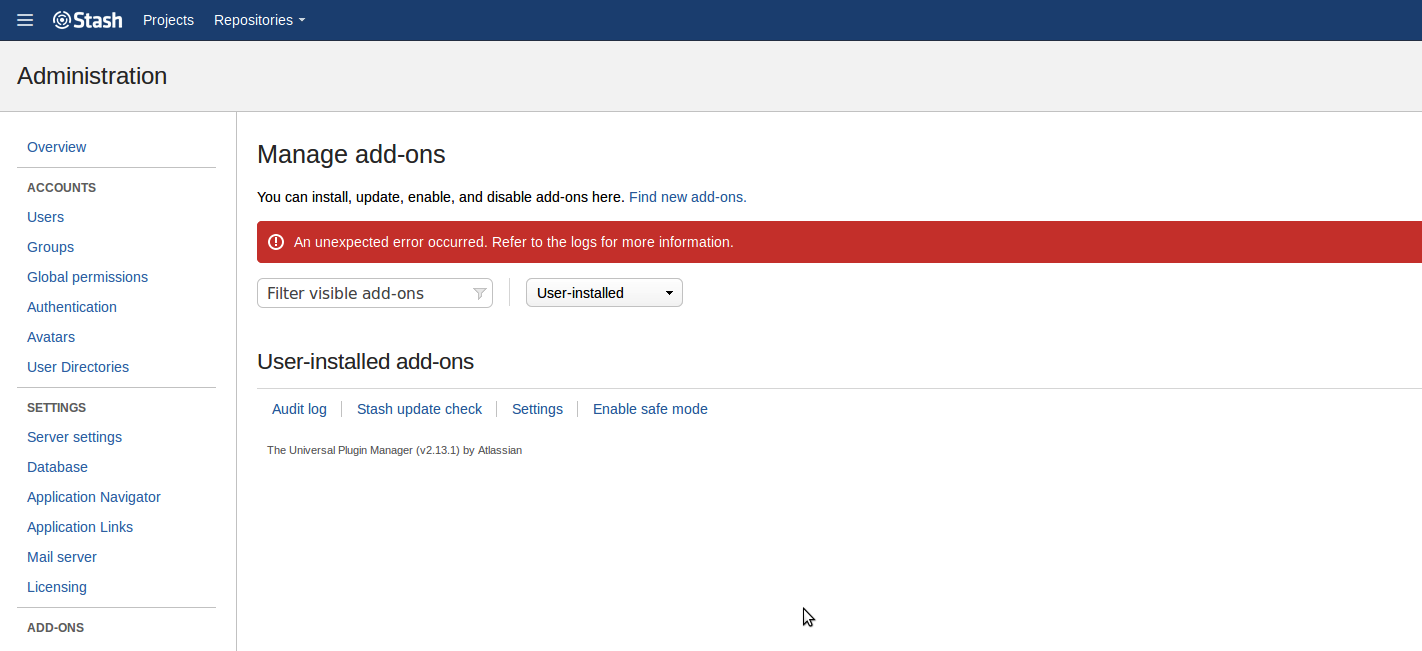The width and height of the screenshot is (1422, 651).
Task: Expand the Repositories dropdown menu
Action: pyautogui.click(x=259, y=20)
